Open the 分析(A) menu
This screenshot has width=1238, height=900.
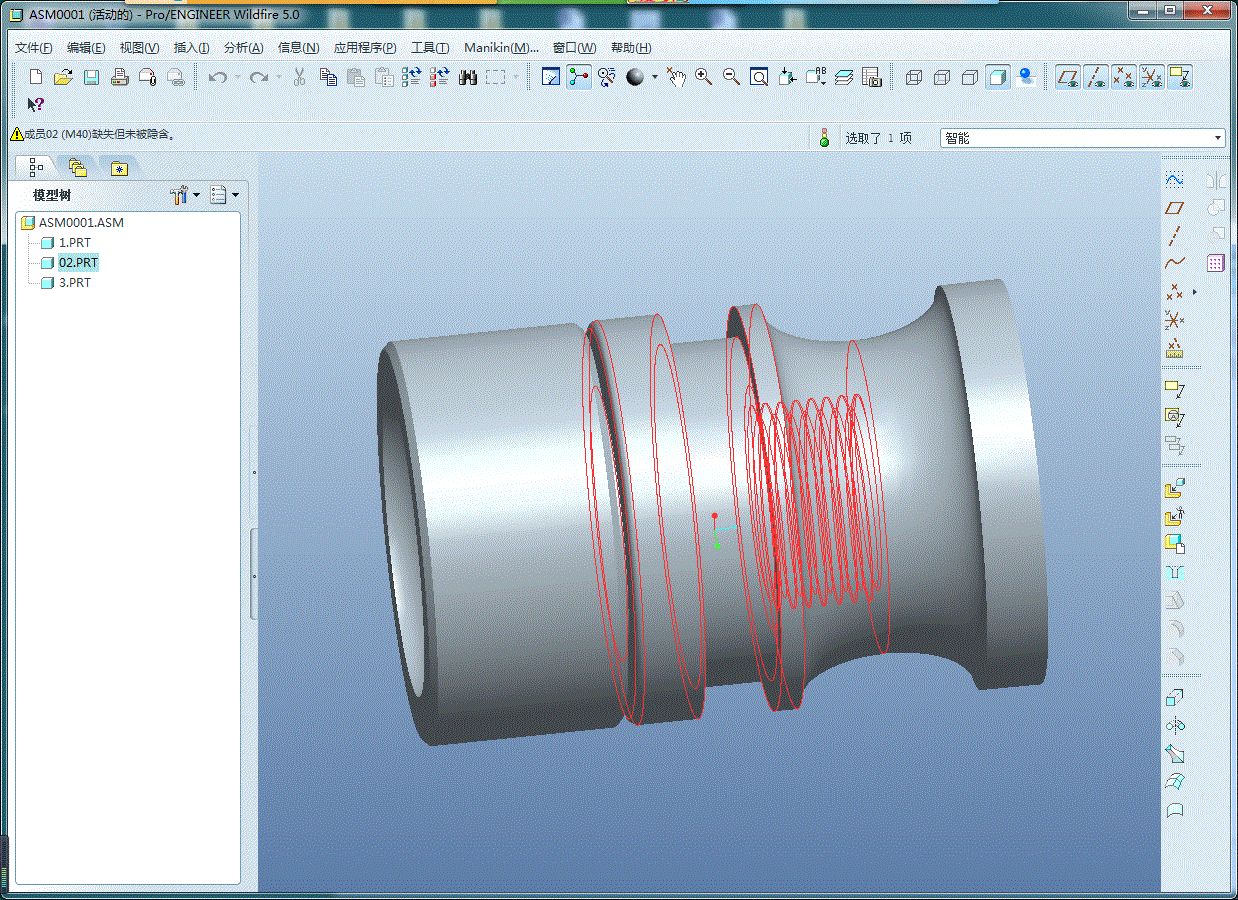[x=243, y=48]
